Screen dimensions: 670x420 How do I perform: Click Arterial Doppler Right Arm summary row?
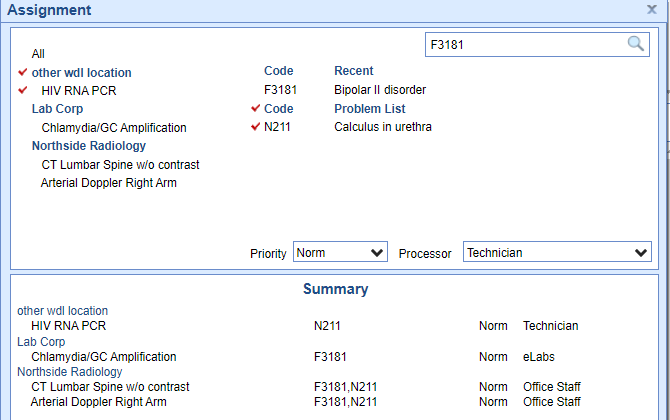coord(98,402)
